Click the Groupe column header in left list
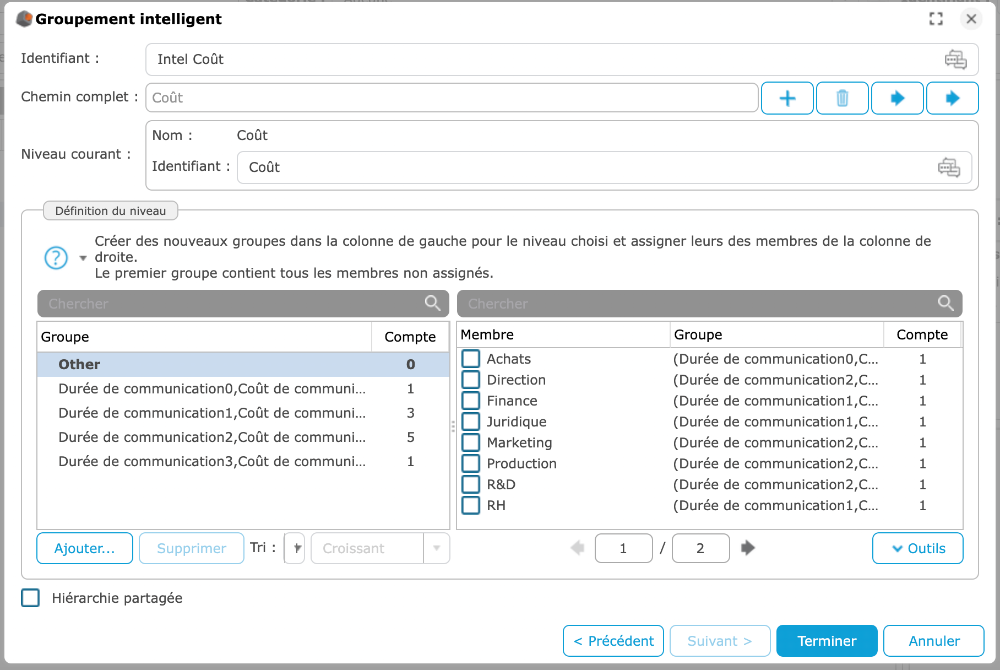 (204, 337)
